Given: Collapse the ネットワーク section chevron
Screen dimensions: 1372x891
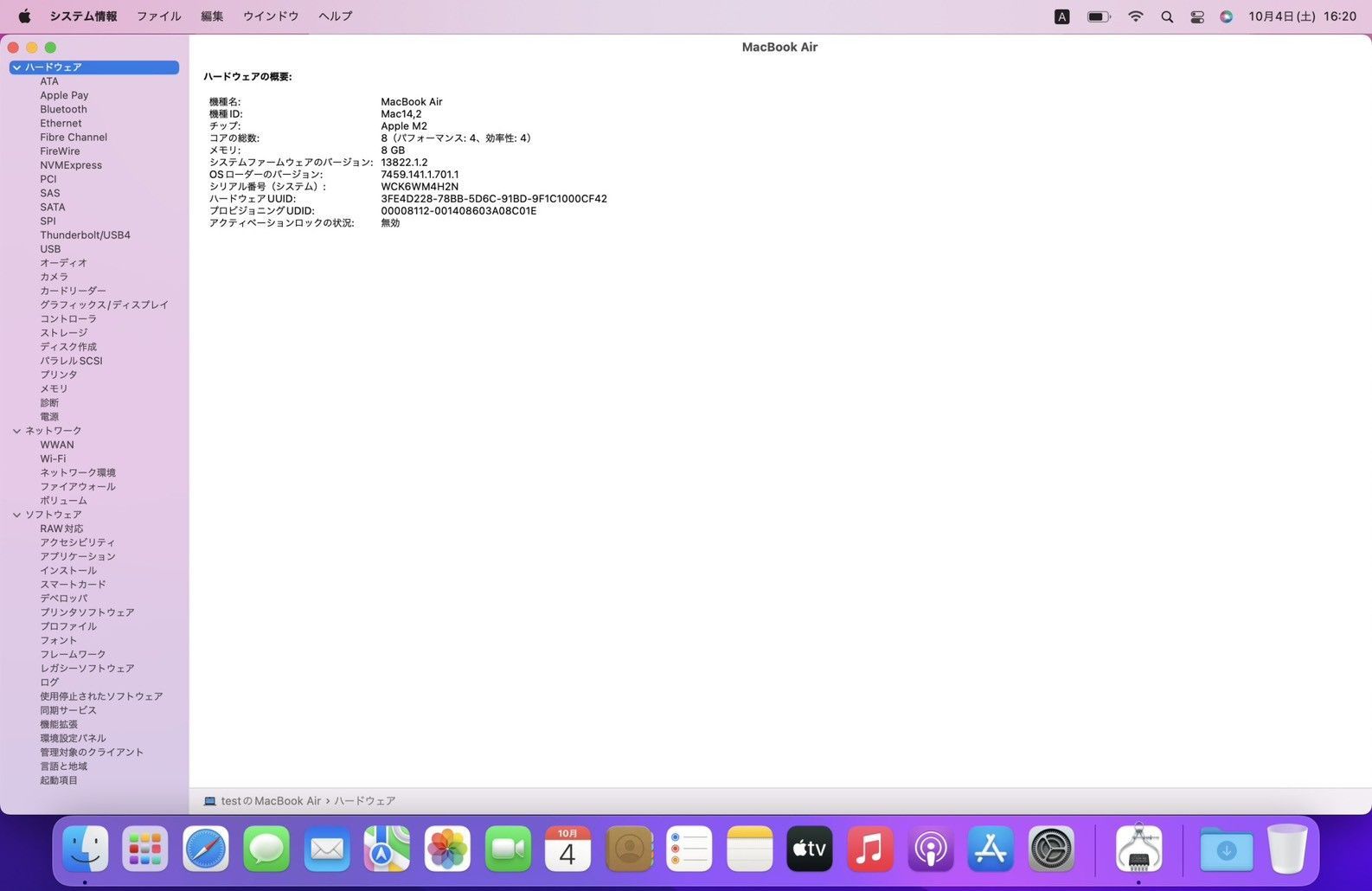Looking at the screenshot, I should [x=16, y=431].
